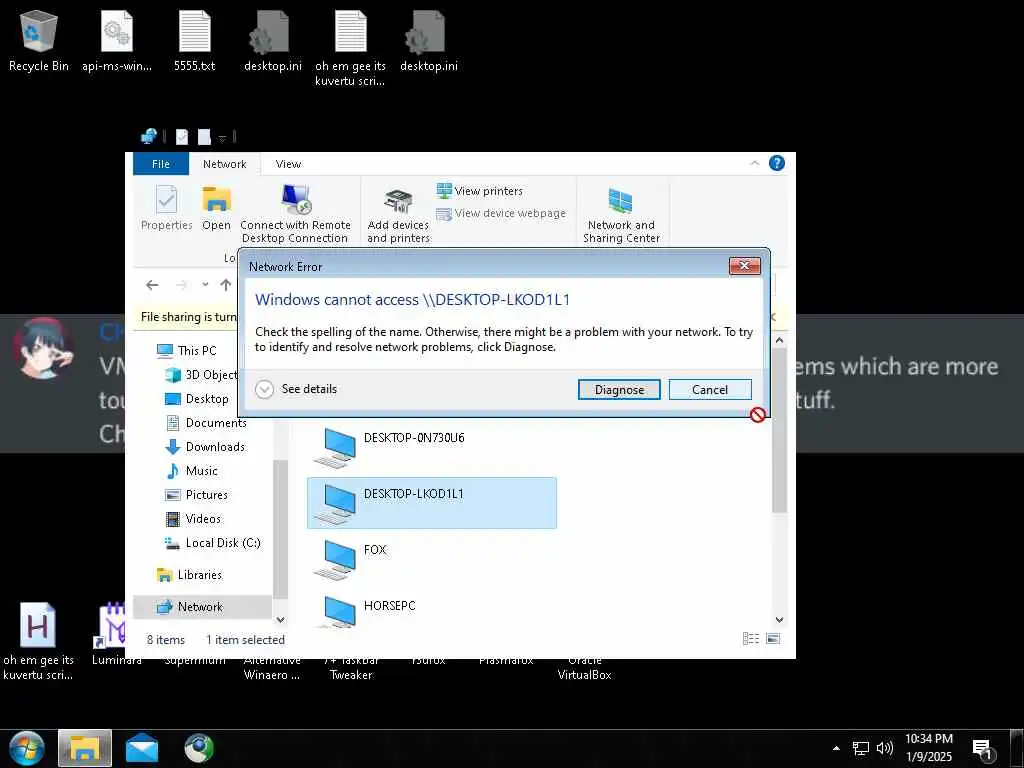Click navigation pane scroll down arrow
Image resolution: width=1024 pixels, height=768 pixels.
(280, 620)
